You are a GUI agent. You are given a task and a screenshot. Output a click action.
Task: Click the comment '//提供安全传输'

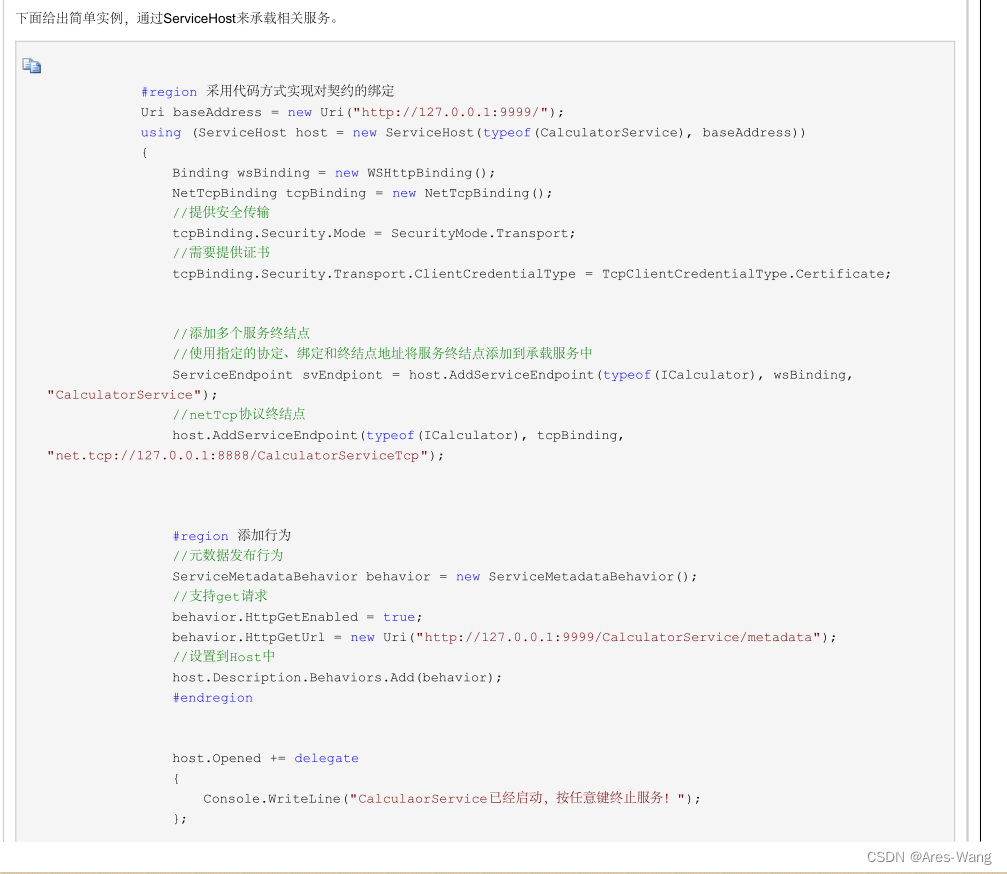[x=221, y=213]
